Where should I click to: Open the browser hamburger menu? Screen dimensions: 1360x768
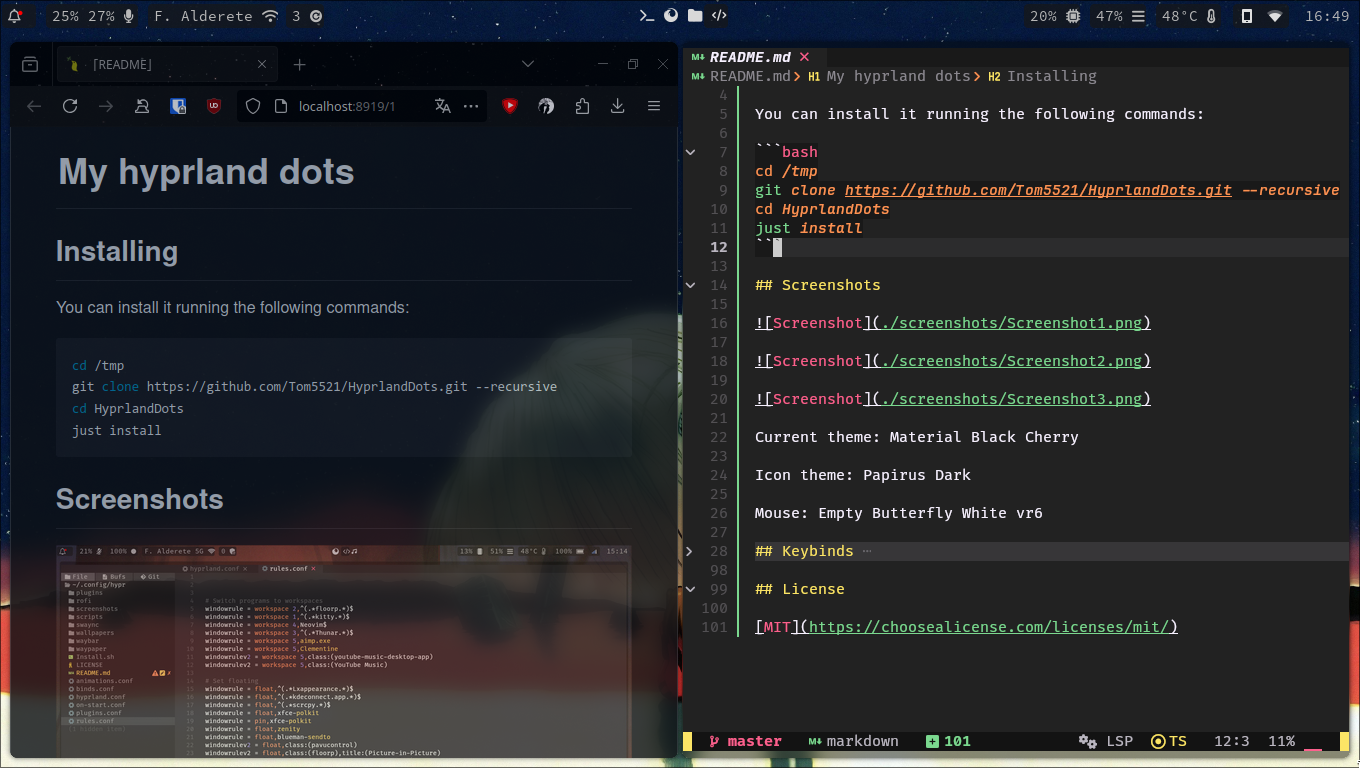tap(654, 106)
